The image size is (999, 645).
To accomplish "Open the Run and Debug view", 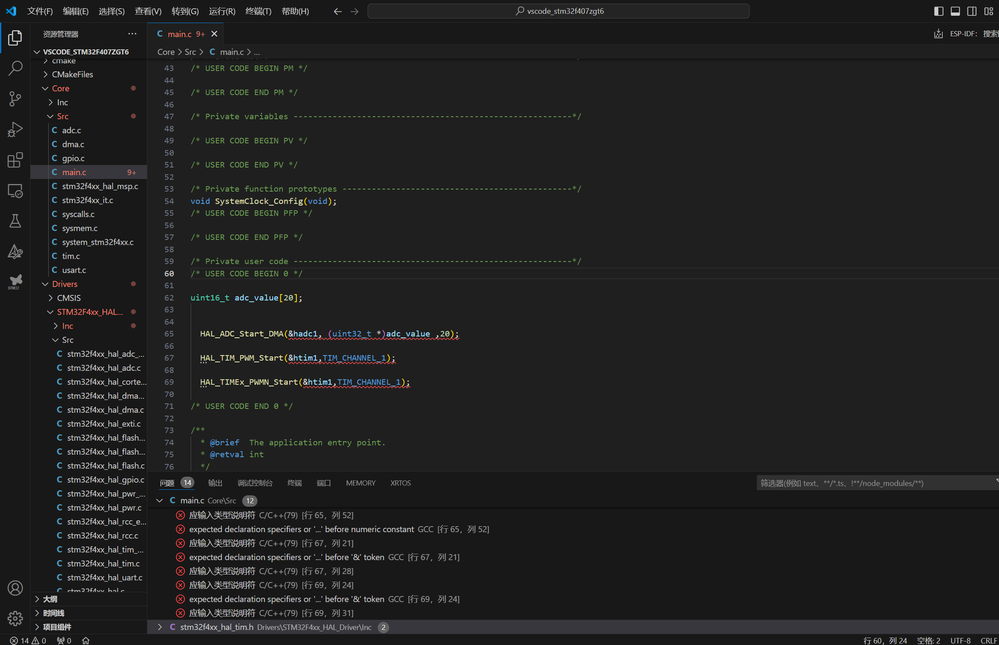I will point(15,130).
